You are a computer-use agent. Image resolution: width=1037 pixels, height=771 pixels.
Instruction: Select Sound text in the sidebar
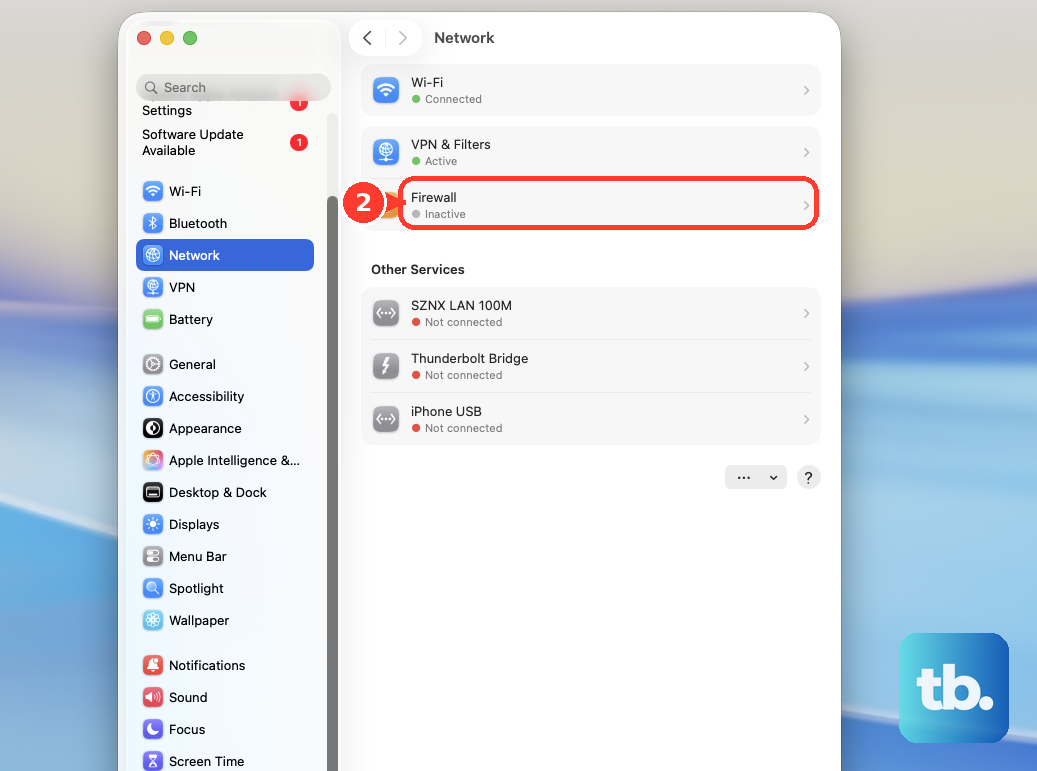(188, 697)
